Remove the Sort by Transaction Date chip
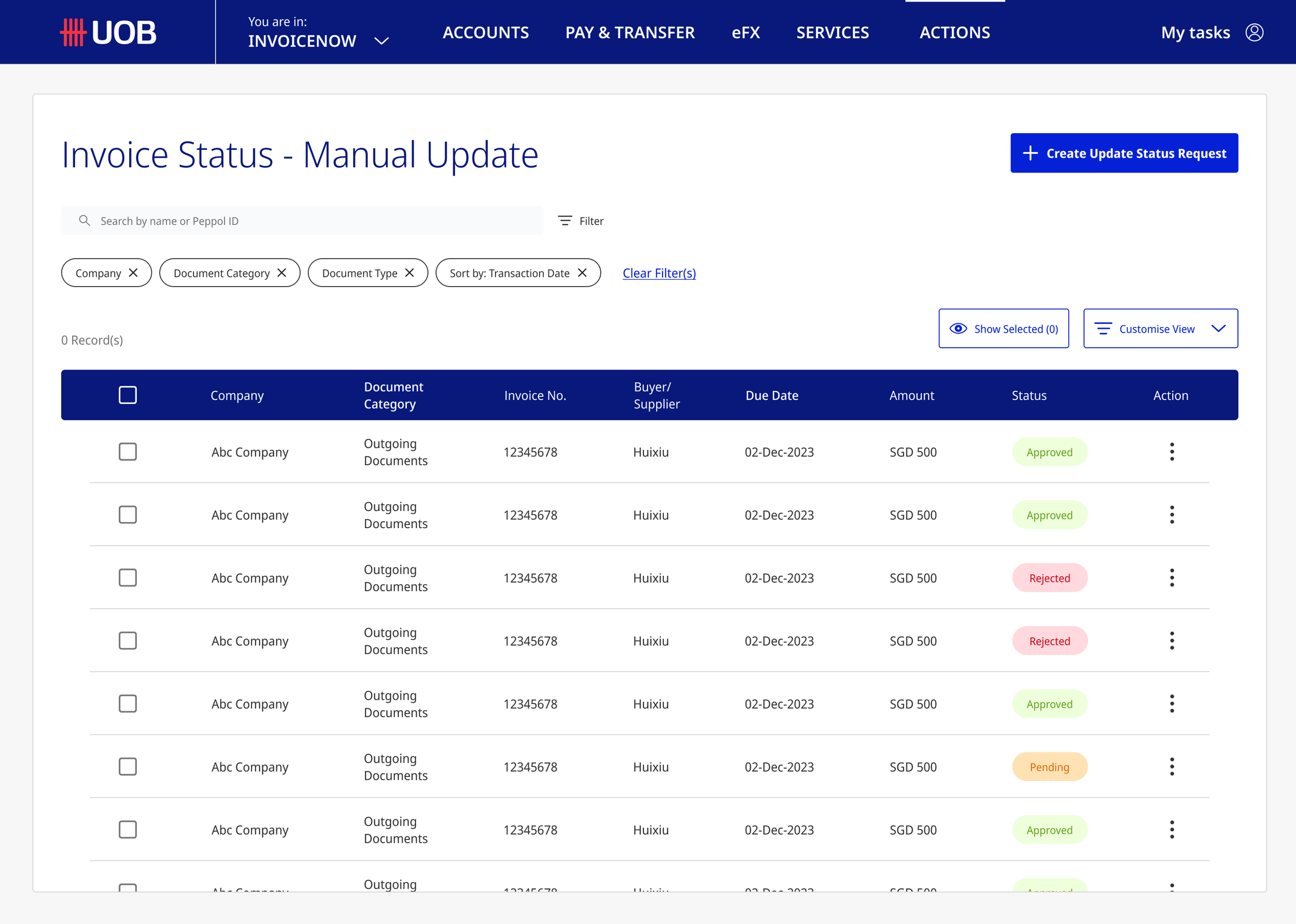The height and width of the screenshot is (924, 1296). point(582,273)
